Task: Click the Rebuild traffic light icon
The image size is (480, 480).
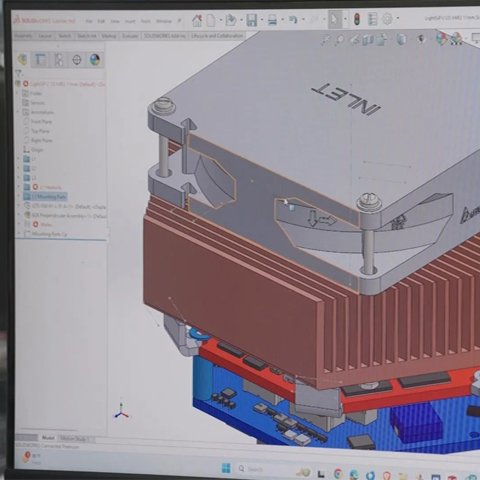Action: pos(357,19)
